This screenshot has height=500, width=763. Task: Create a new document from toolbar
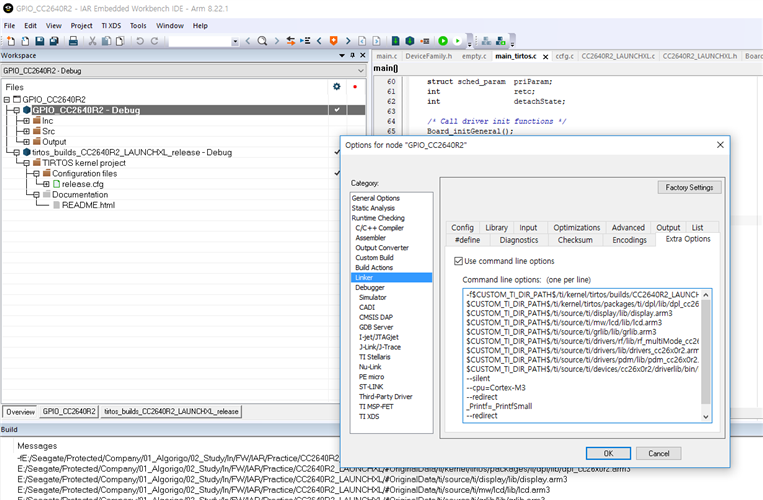pos(11,41)
